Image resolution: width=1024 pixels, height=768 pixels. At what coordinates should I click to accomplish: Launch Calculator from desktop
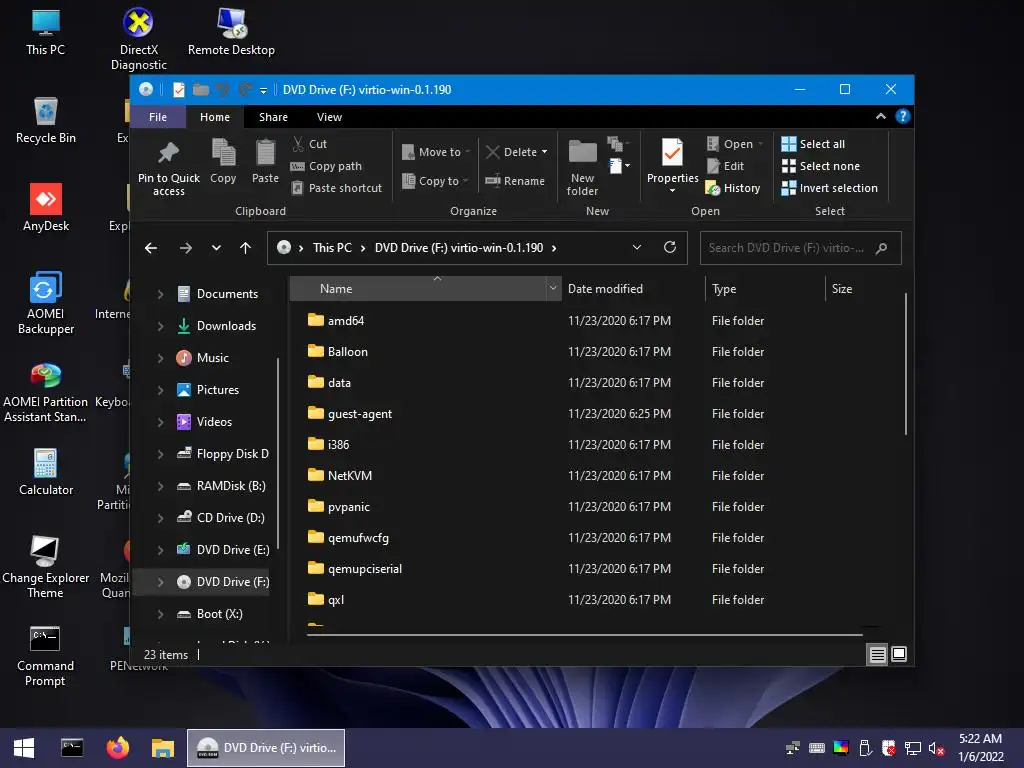point(46,472)
